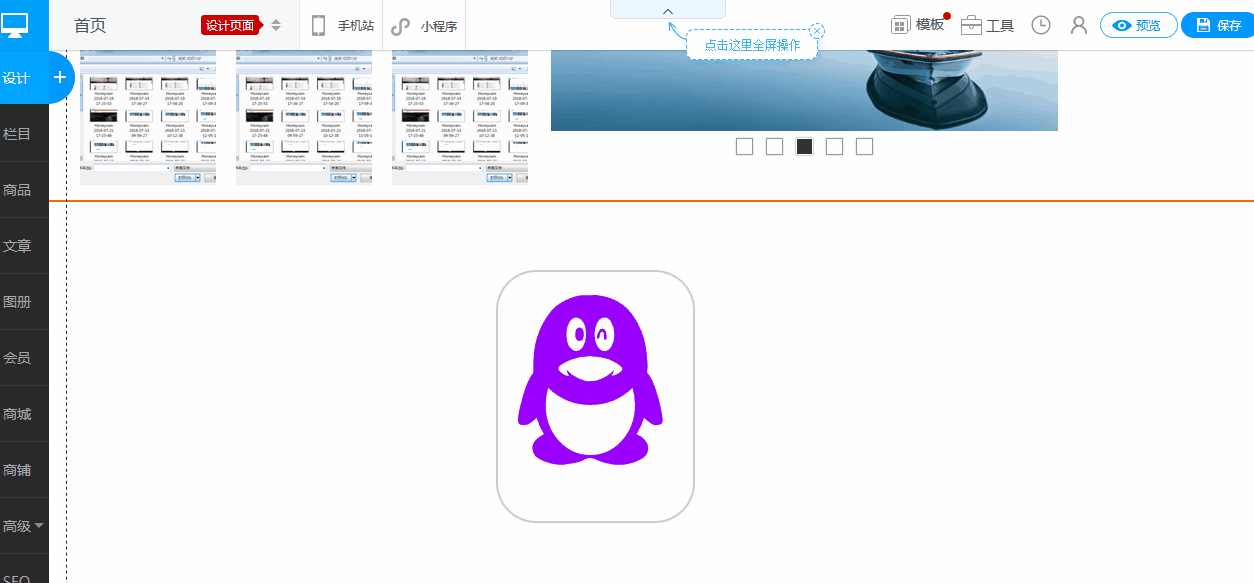Image resolution: width=1254 pixels, height=583 pixels.
Task: Select the active third carousel indicator
Action: pyautogui.click(x=804, y=147)
